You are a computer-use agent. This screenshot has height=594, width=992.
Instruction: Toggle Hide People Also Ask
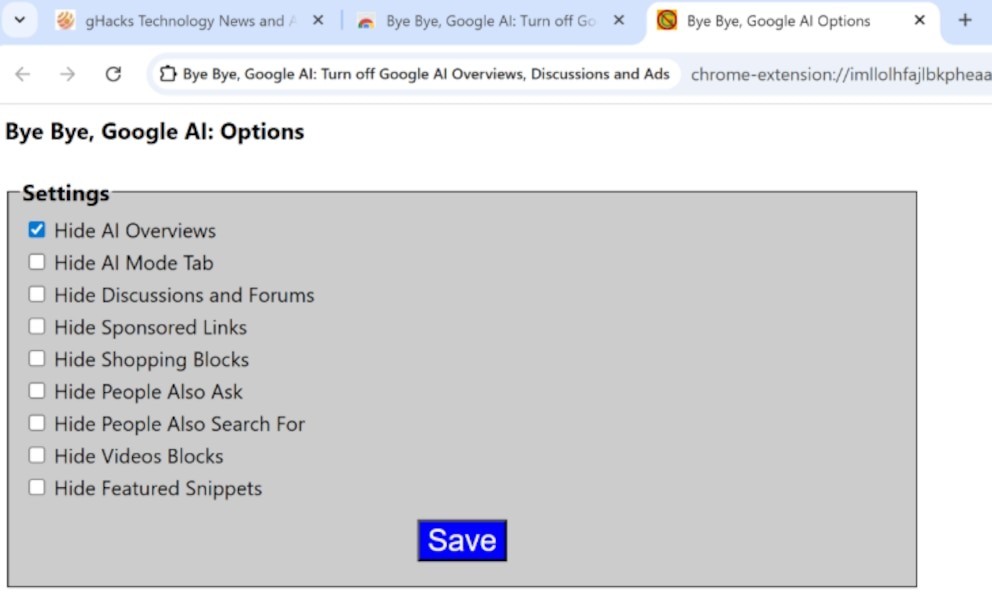pos(37,391)
